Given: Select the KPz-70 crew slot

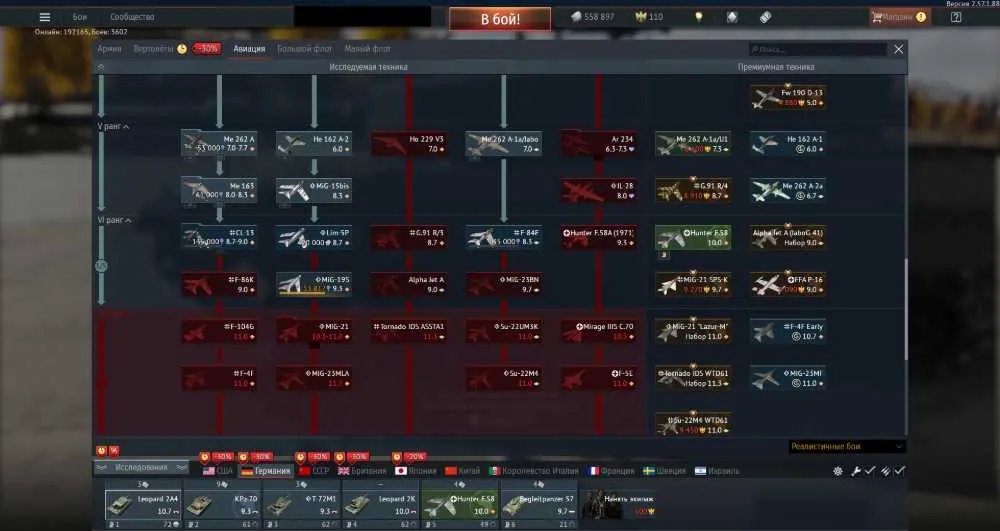Looking at the screenshot, I should 222,505.
